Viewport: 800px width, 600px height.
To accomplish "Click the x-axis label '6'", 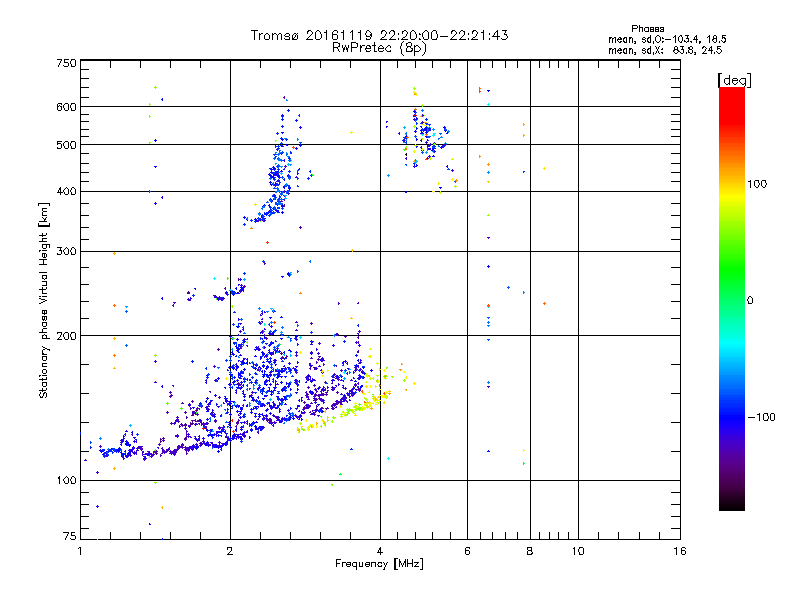I will tap(467, 551).
